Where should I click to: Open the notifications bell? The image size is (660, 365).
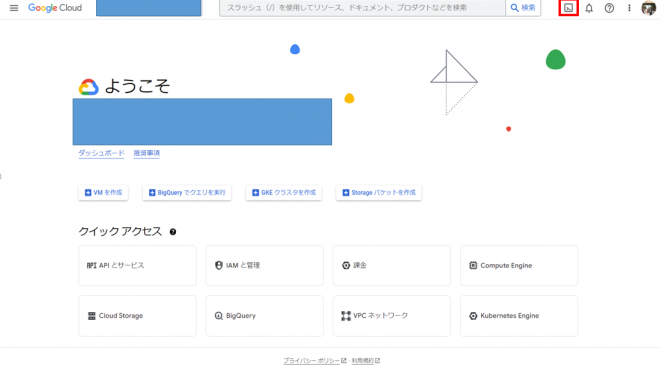point(589,8)
